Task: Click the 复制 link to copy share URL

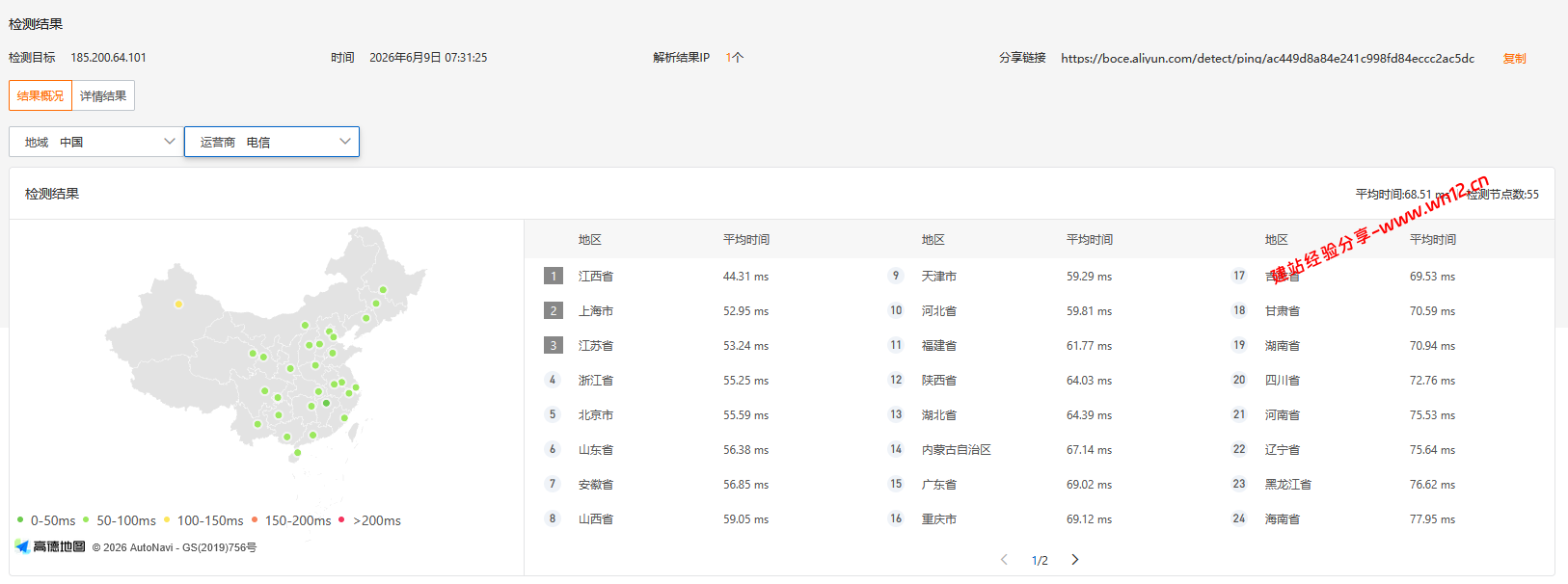Action: [x=1514, y=58]
